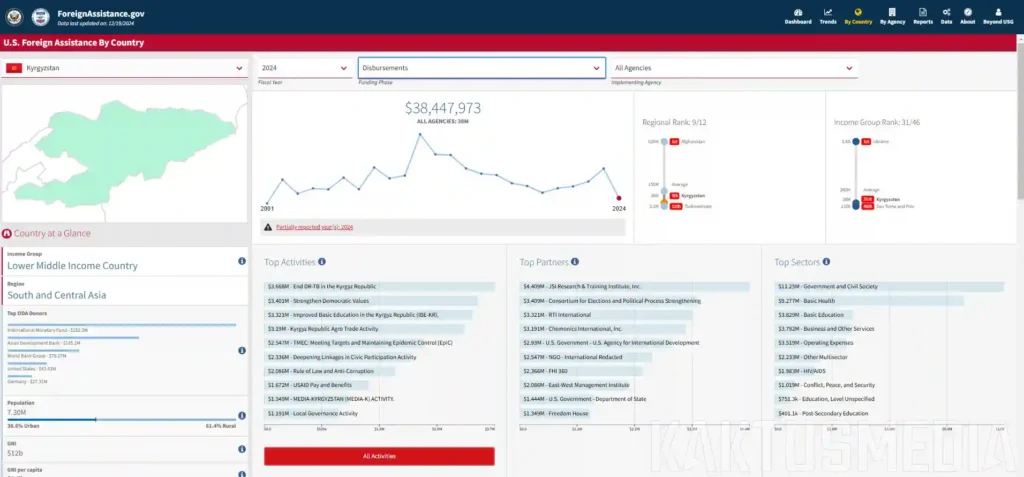Click the Partially reported year(s): 2024 link
The height and width of the screenshot is (477, 1024).
(315, 227)
